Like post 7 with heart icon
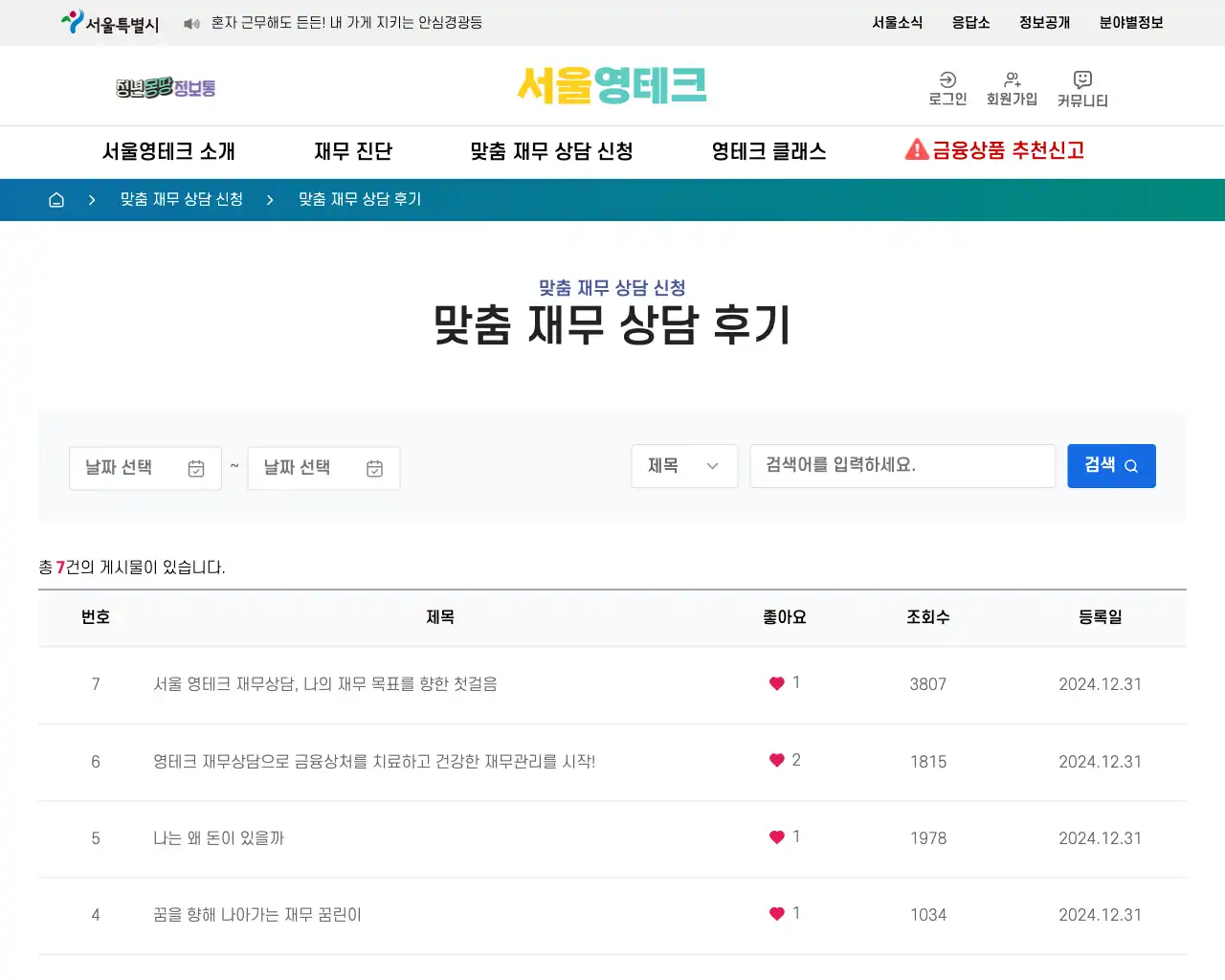 click(x=777, y=683)
